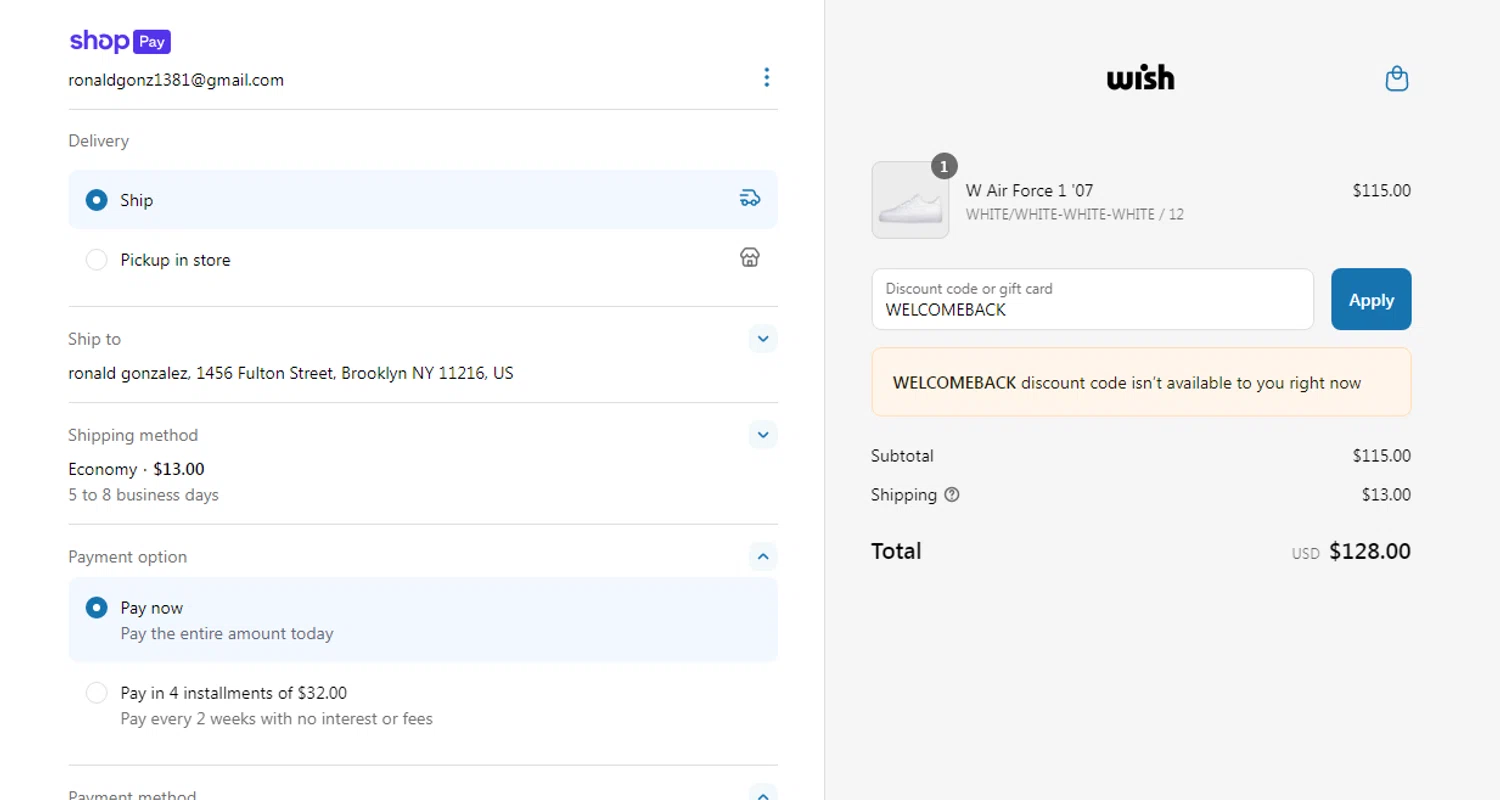Viewport: 1500px width, 800px height.
Task: Click the product price $115.00 beside item
Action: 1381,190
